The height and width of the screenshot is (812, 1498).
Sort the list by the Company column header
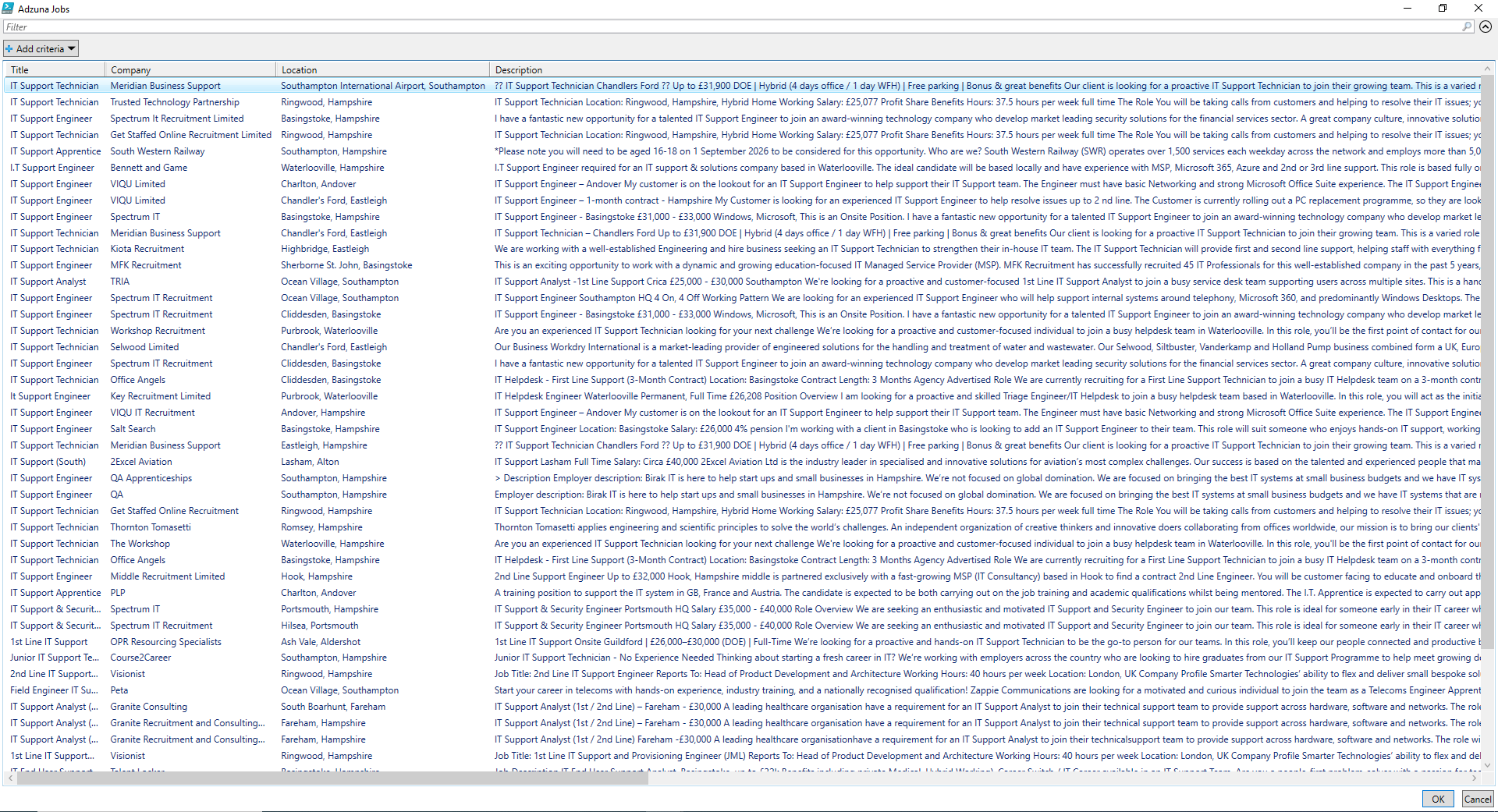(x=190, y=69)
